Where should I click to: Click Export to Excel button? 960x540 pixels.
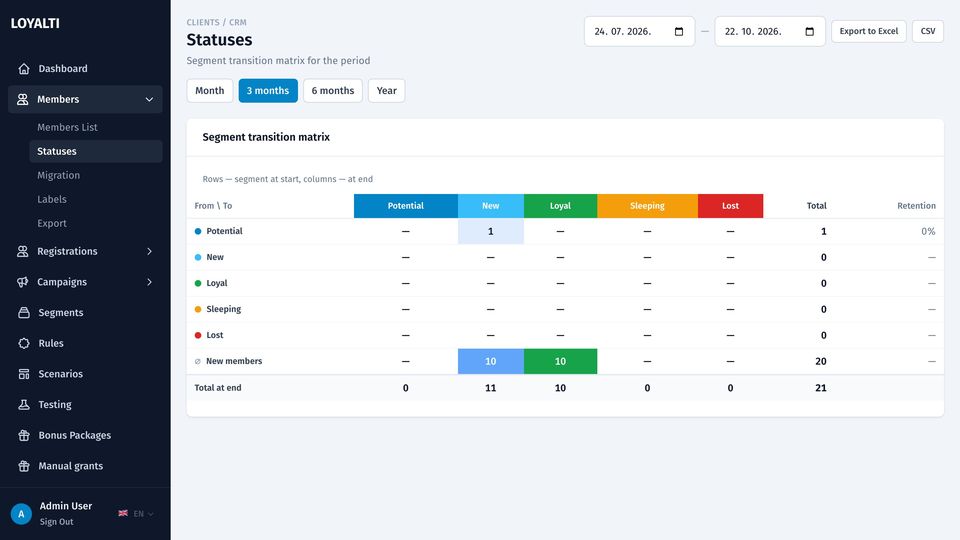[x=868, y=31]
